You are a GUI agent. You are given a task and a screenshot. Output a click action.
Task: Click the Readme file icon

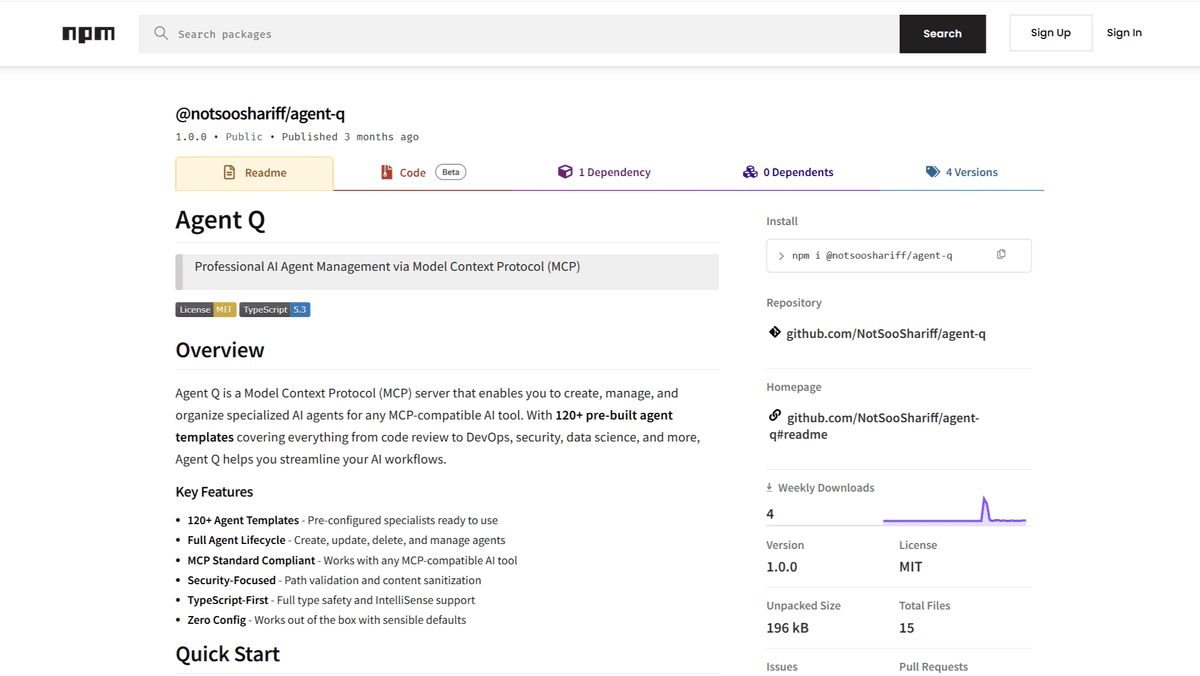tap(230, 173)
